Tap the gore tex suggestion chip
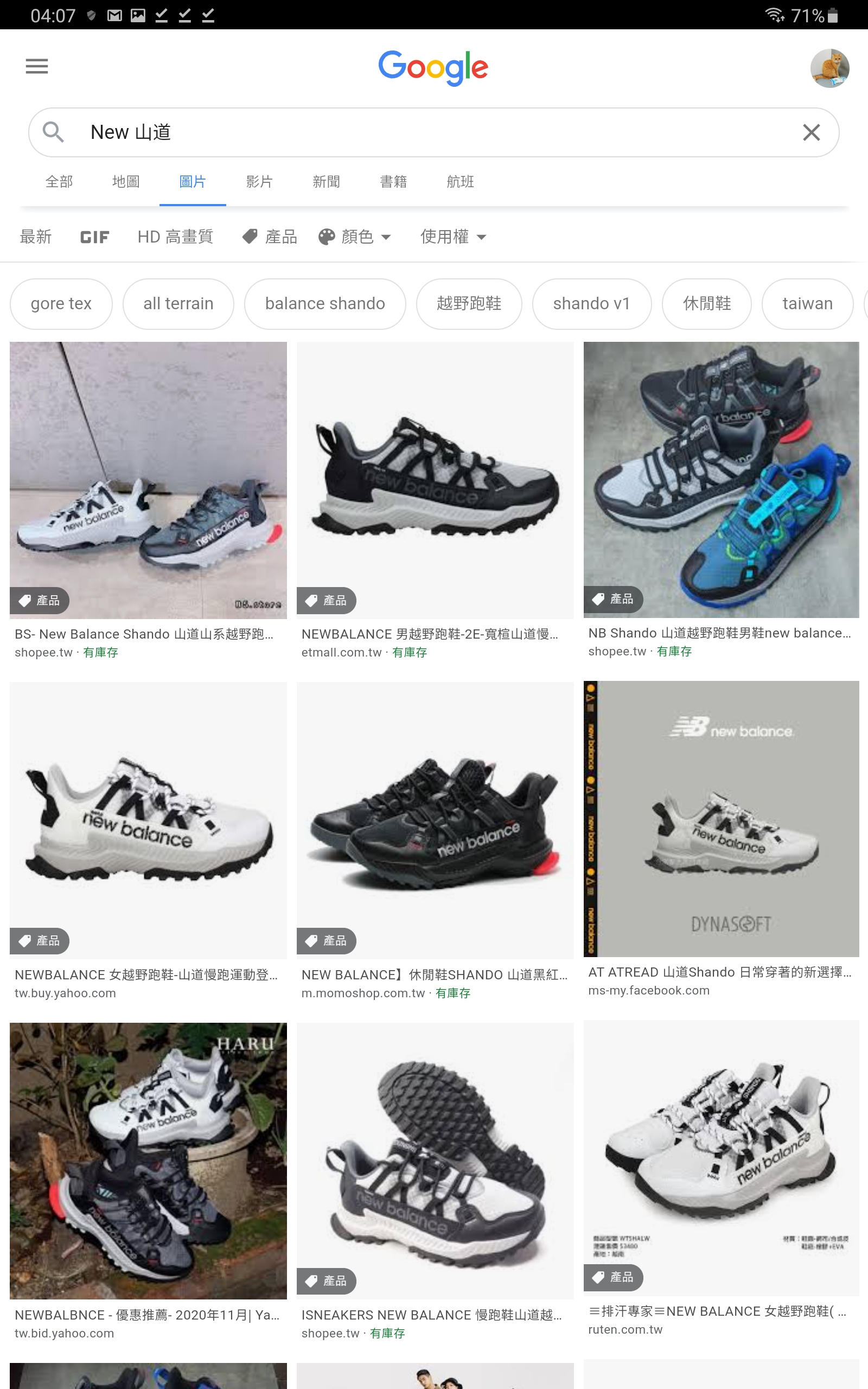 [x=61, y=304]
